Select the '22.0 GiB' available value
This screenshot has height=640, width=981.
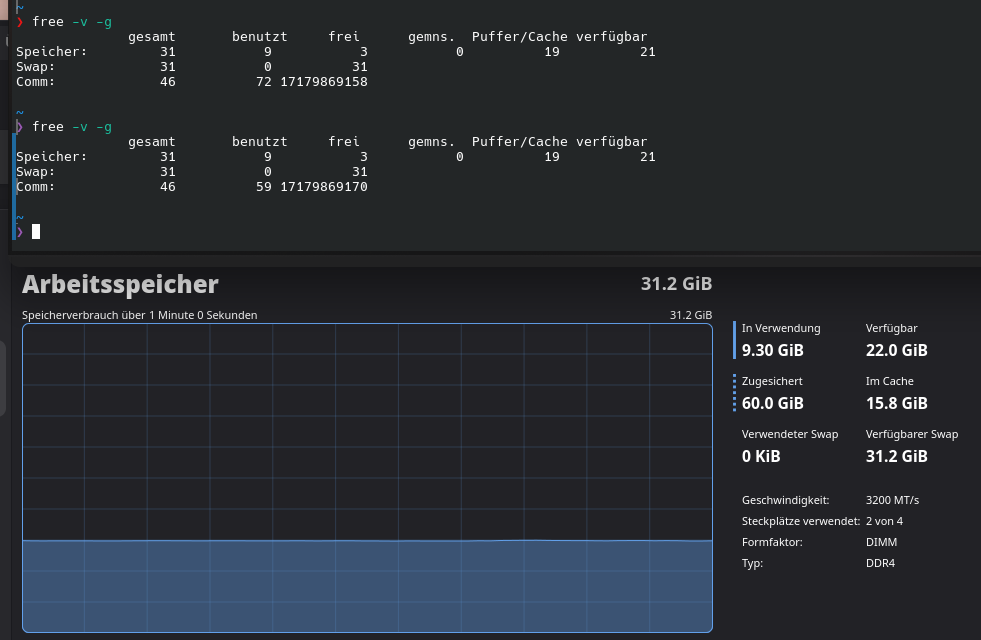coord(897,350)
